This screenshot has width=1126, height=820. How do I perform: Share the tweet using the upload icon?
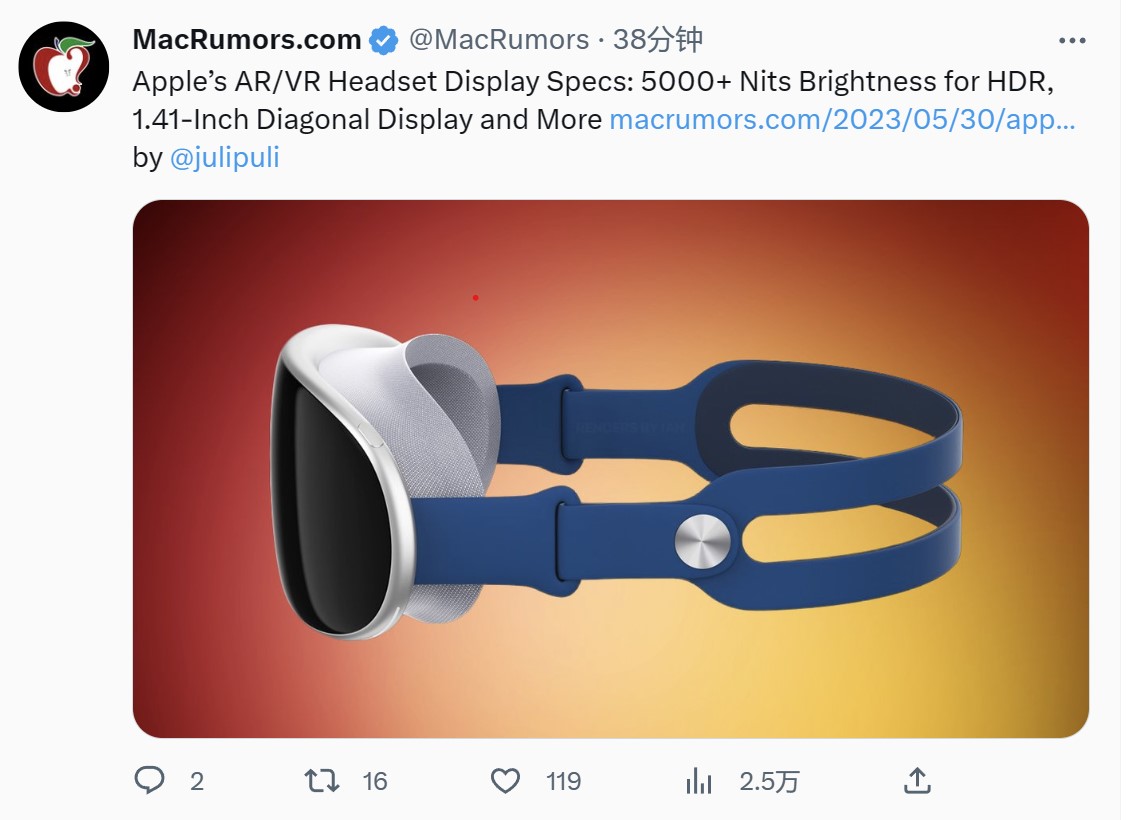[x=917, y=780]
